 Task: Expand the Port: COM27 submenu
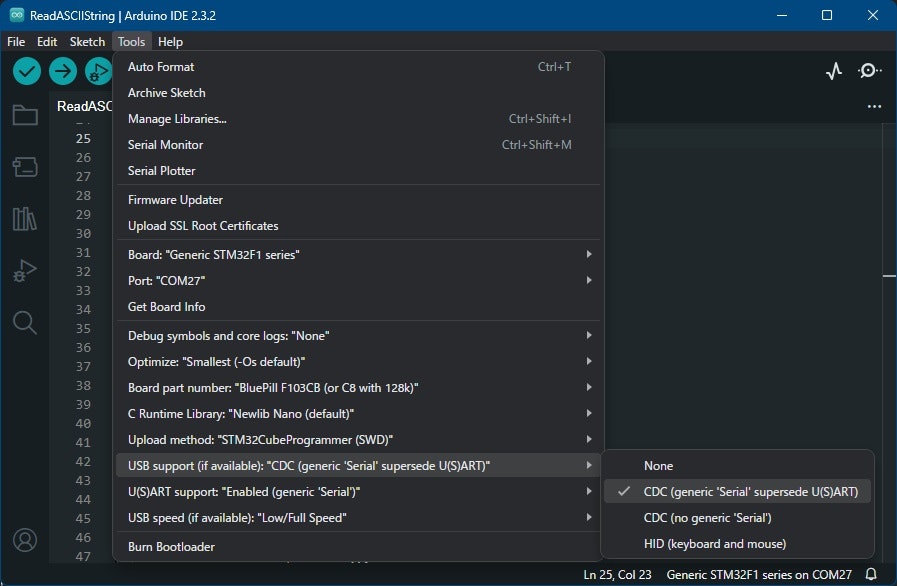click(x=359, y=280)
